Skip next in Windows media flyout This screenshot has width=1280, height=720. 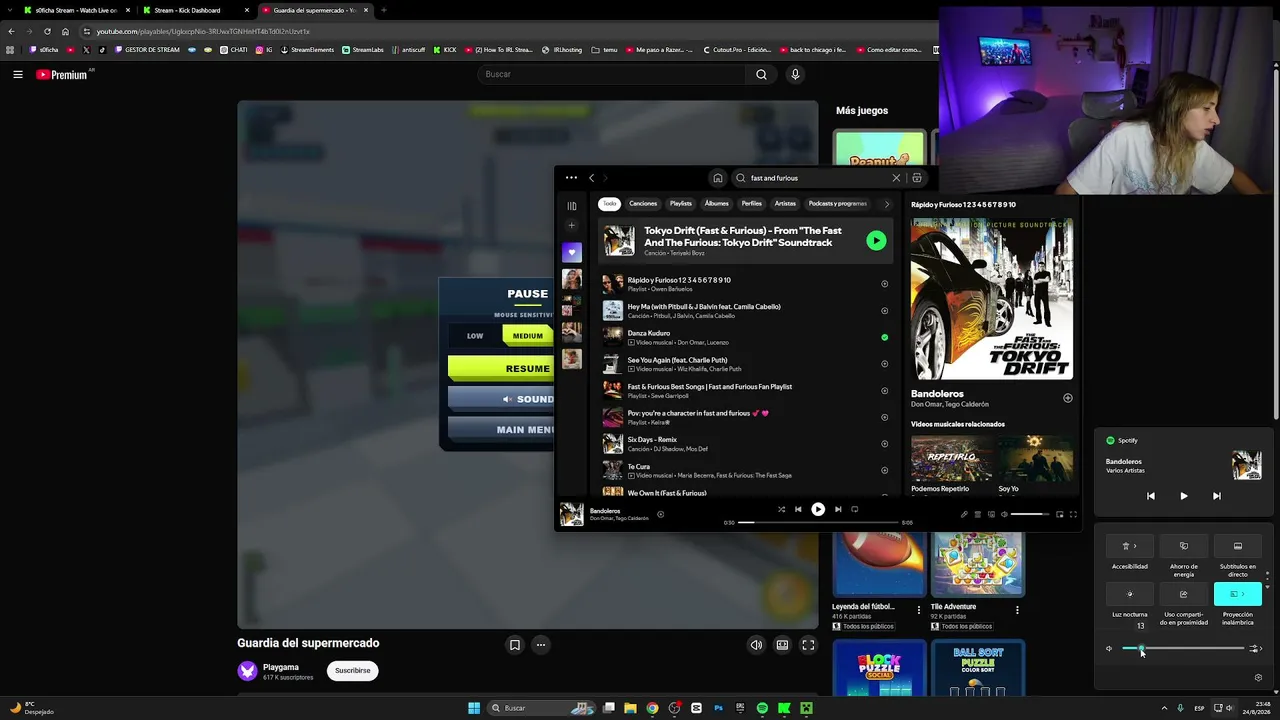tap(1216, 496)
